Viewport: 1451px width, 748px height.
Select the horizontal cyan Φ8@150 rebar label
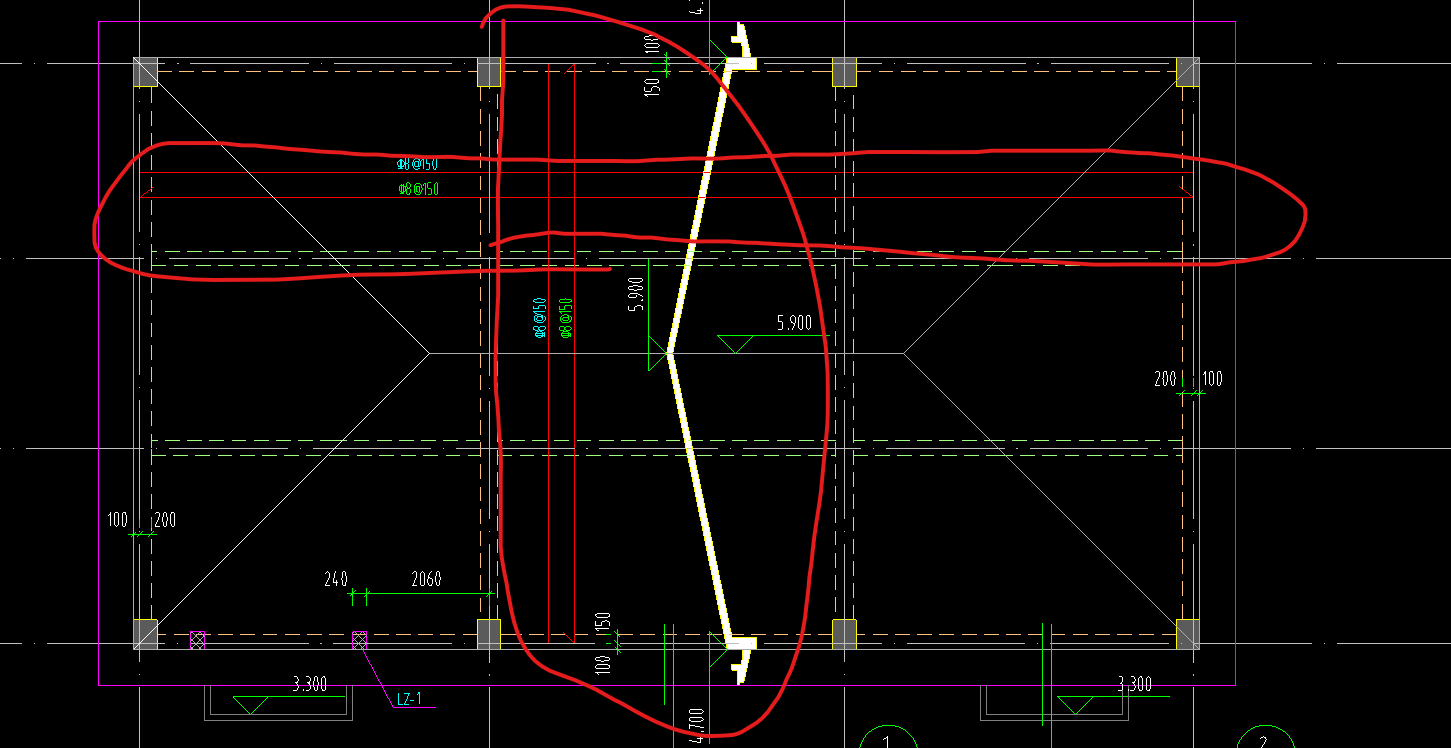418,164
